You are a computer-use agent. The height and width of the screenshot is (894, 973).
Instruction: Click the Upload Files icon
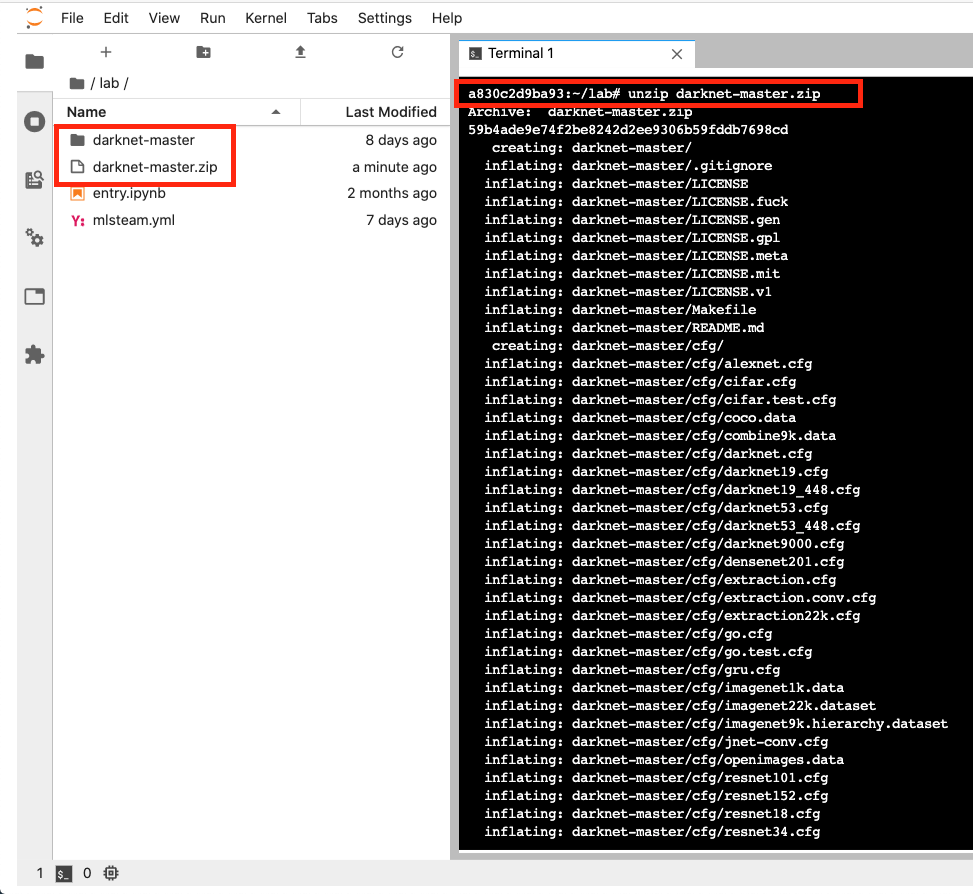pyautogui.click(x=300, y=52)
